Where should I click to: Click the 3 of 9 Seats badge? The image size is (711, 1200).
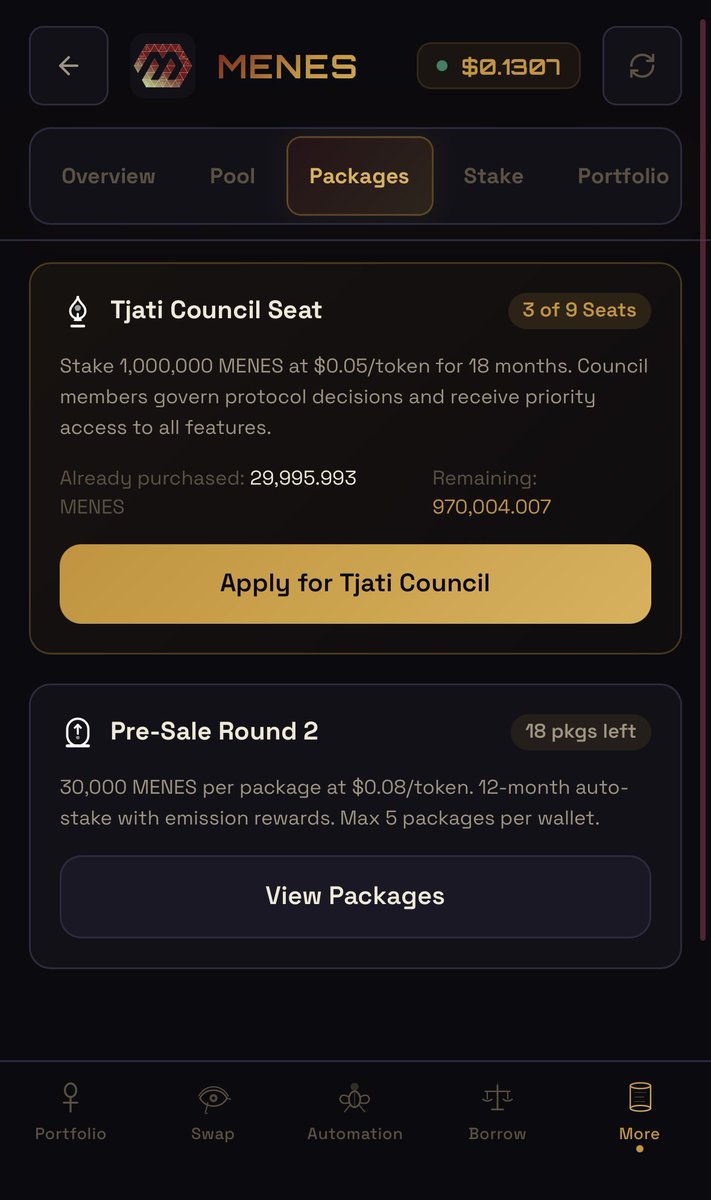(x=579, y=310)
